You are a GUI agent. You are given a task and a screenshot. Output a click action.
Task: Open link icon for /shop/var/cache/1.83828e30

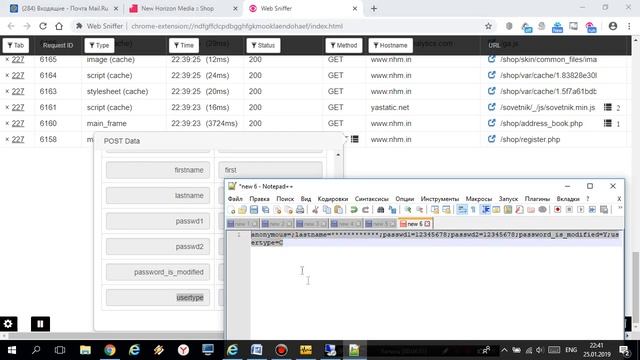[x=491, y=75]
